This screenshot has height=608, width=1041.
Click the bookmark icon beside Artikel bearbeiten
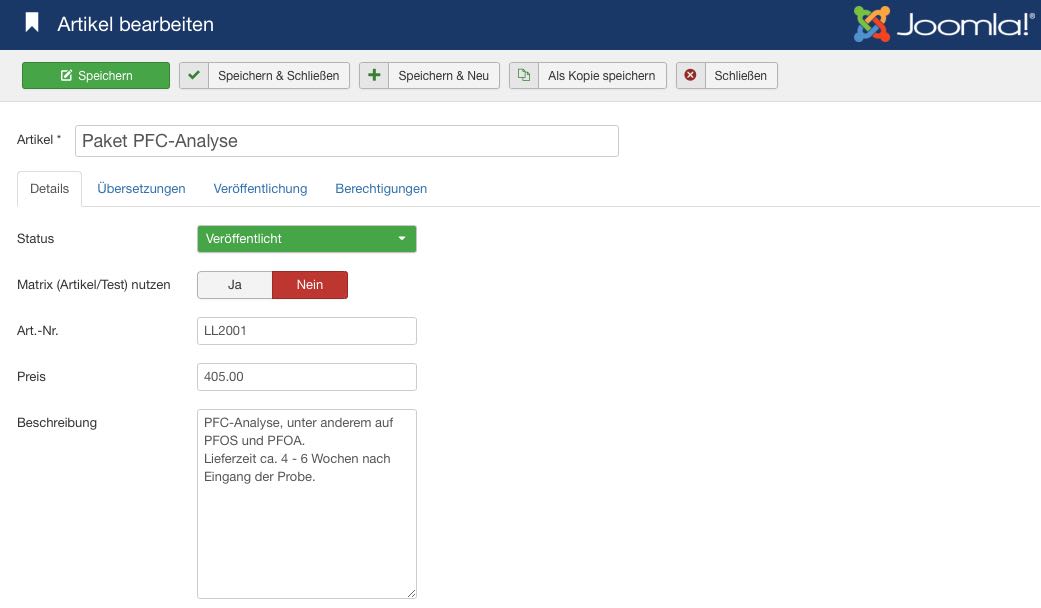click(32, 23)
